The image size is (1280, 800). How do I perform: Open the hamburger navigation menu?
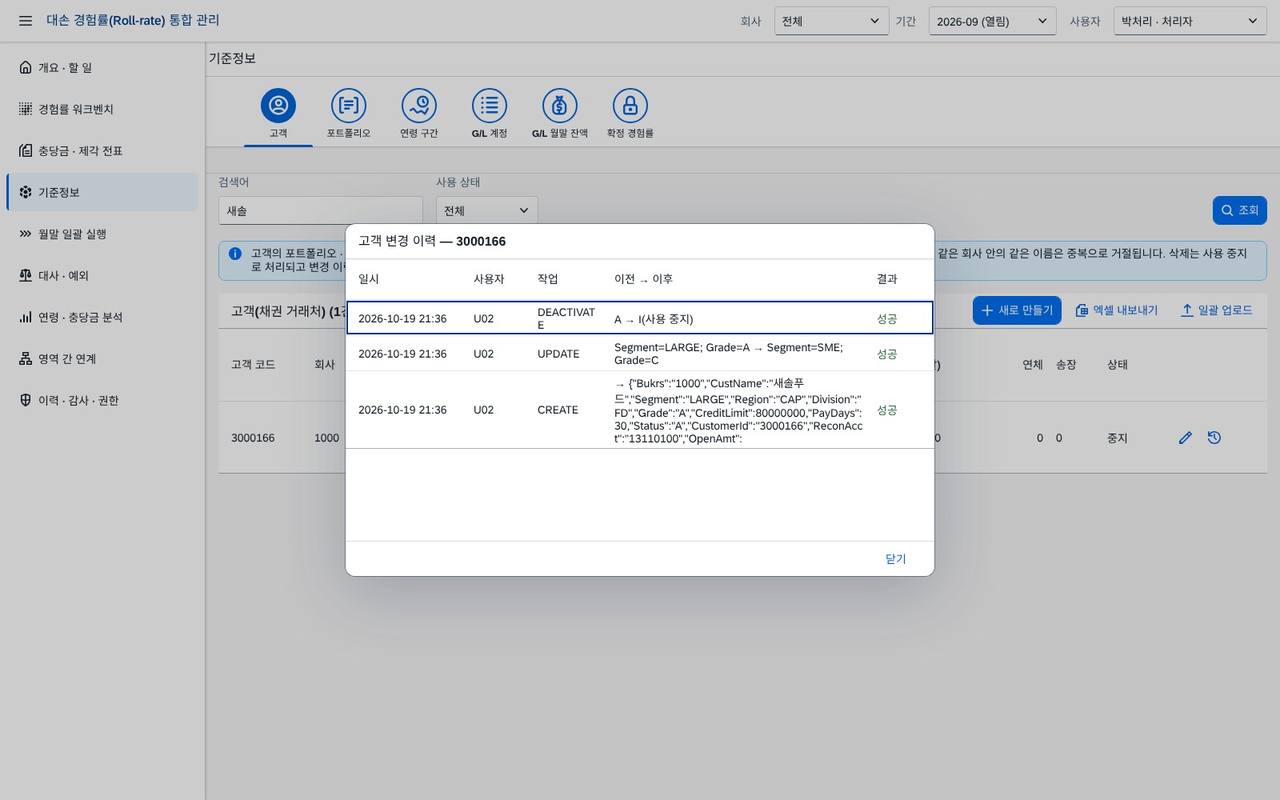26,21
